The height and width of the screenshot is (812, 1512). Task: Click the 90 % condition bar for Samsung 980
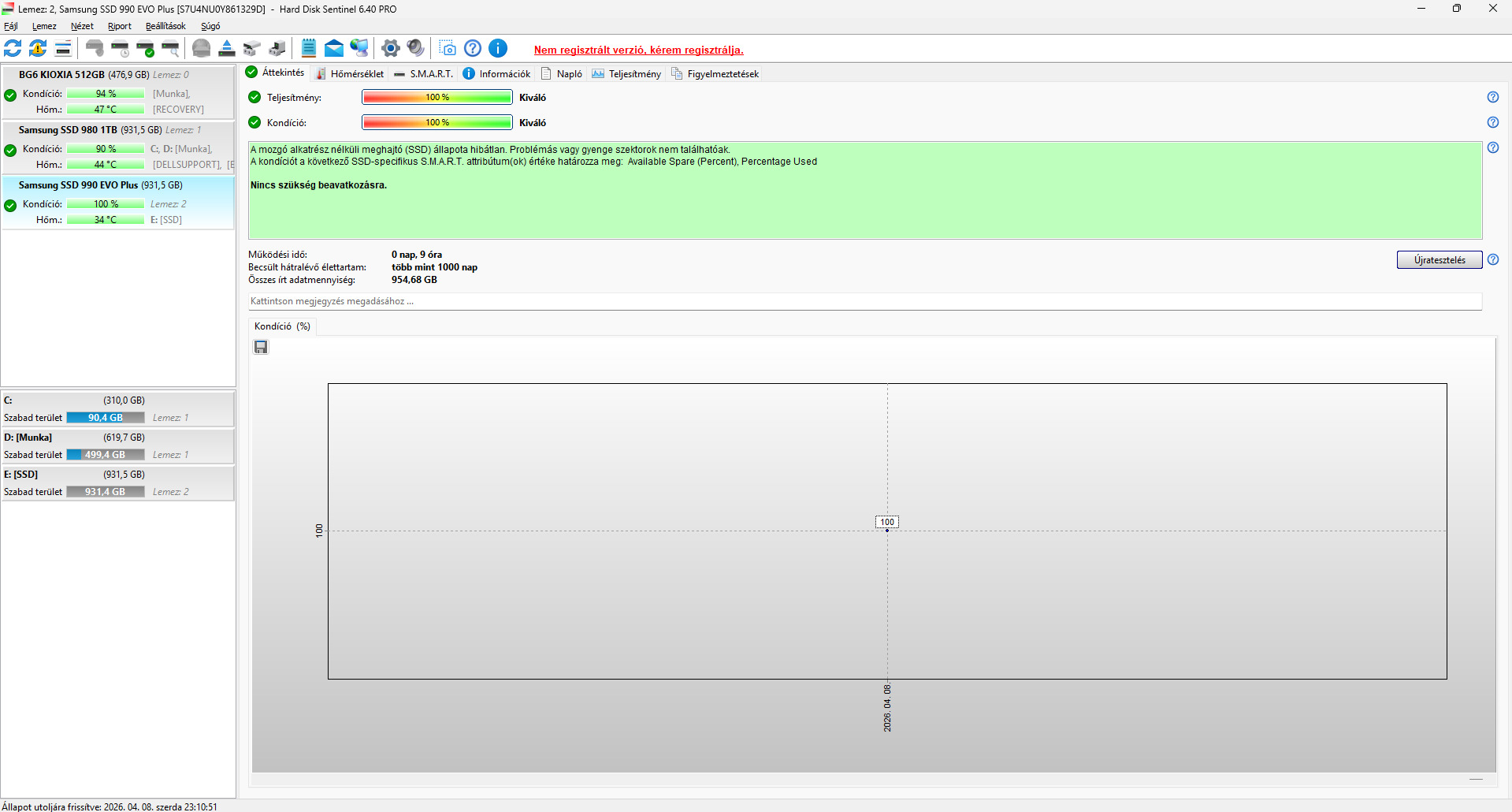106,149
